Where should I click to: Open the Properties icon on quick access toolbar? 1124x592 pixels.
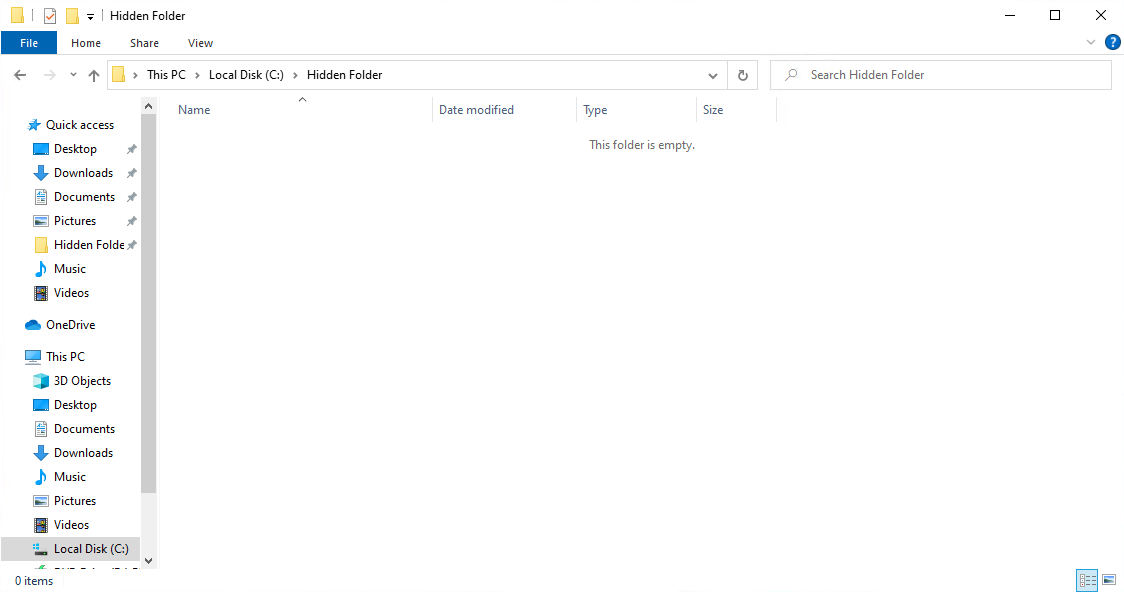49,15
